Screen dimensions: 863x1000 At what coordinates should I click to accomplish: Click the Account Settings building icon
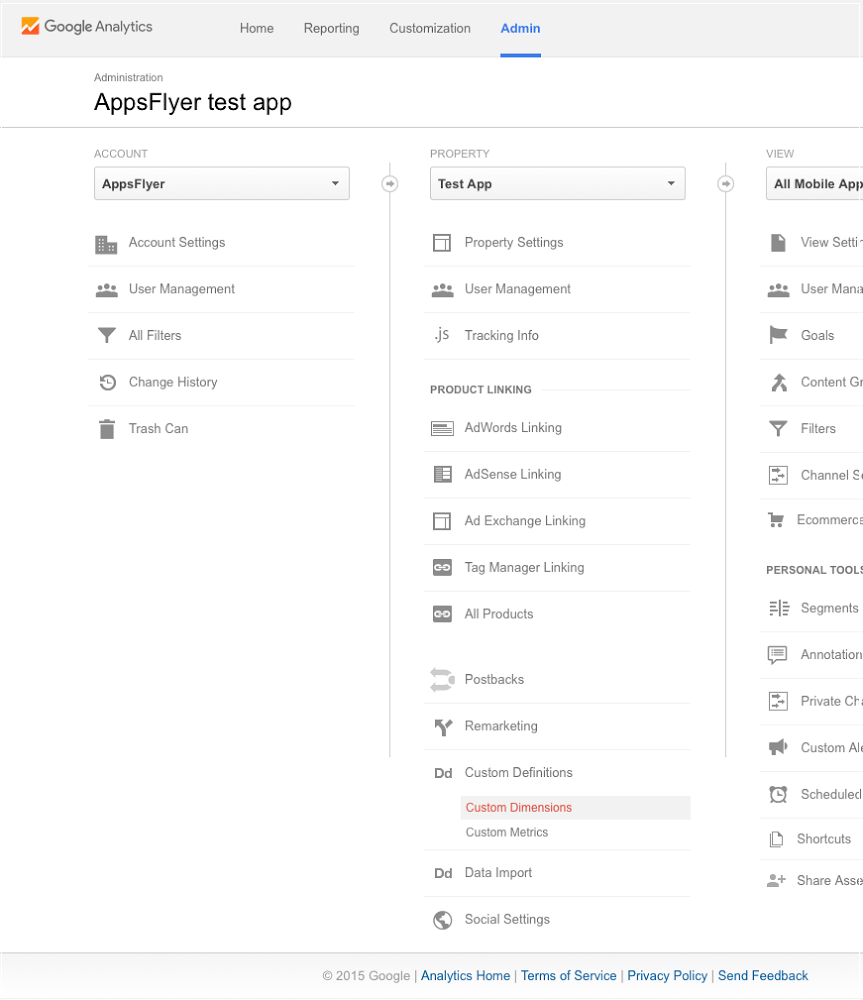tap(106, 244)
